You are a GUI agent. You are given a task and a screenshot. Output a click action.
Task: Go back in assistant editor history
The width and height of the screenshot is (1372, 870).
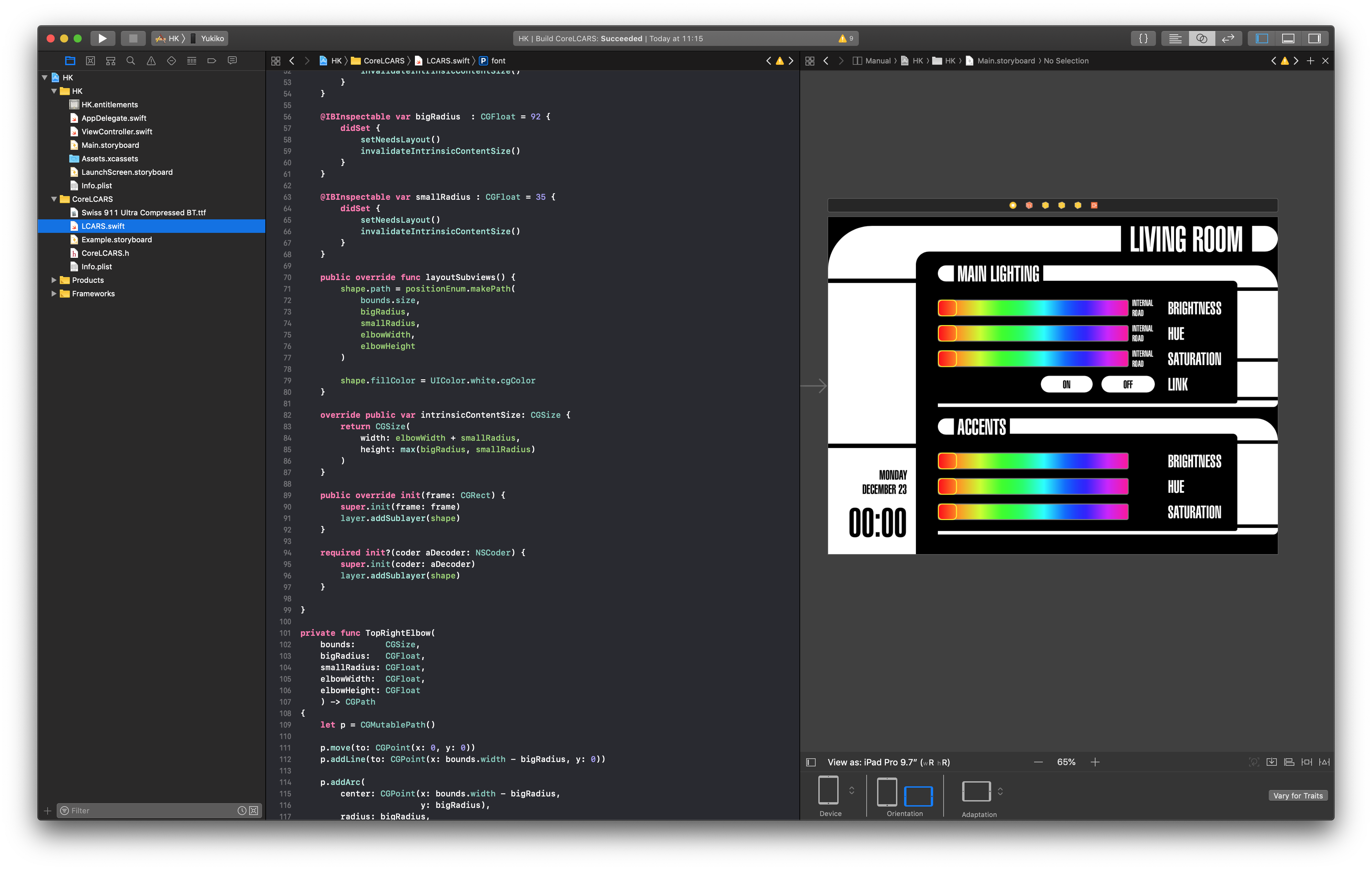pos(825,60)
